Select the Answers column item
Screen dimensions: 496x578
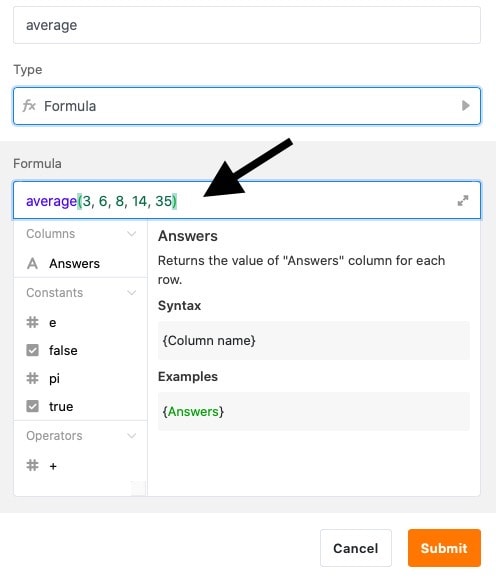click(80, 264)
